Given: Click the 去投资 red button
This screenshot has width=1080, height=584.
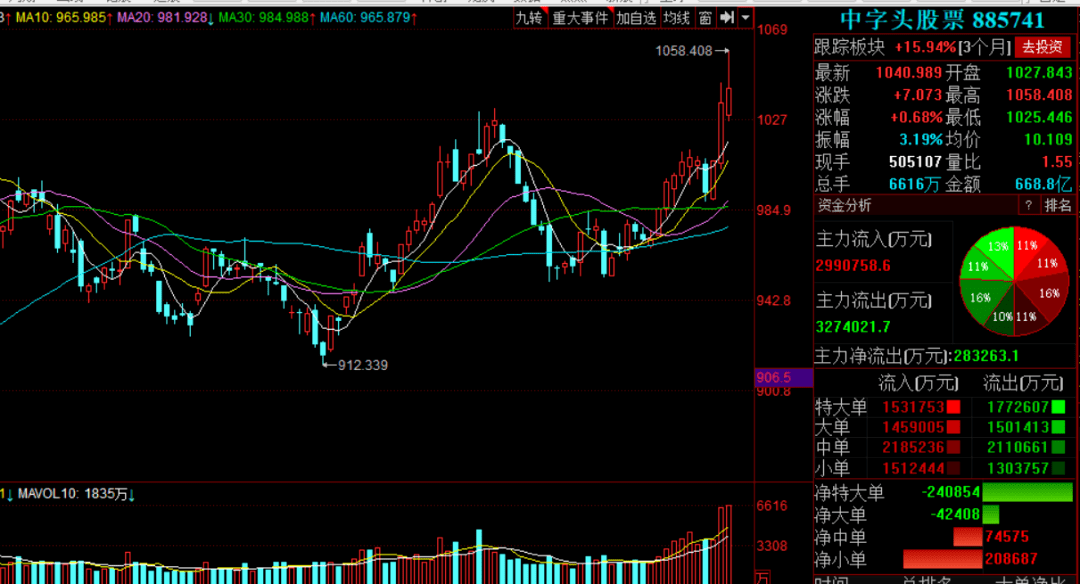Looking at the screenshot, I should [x=1042, y=47].
